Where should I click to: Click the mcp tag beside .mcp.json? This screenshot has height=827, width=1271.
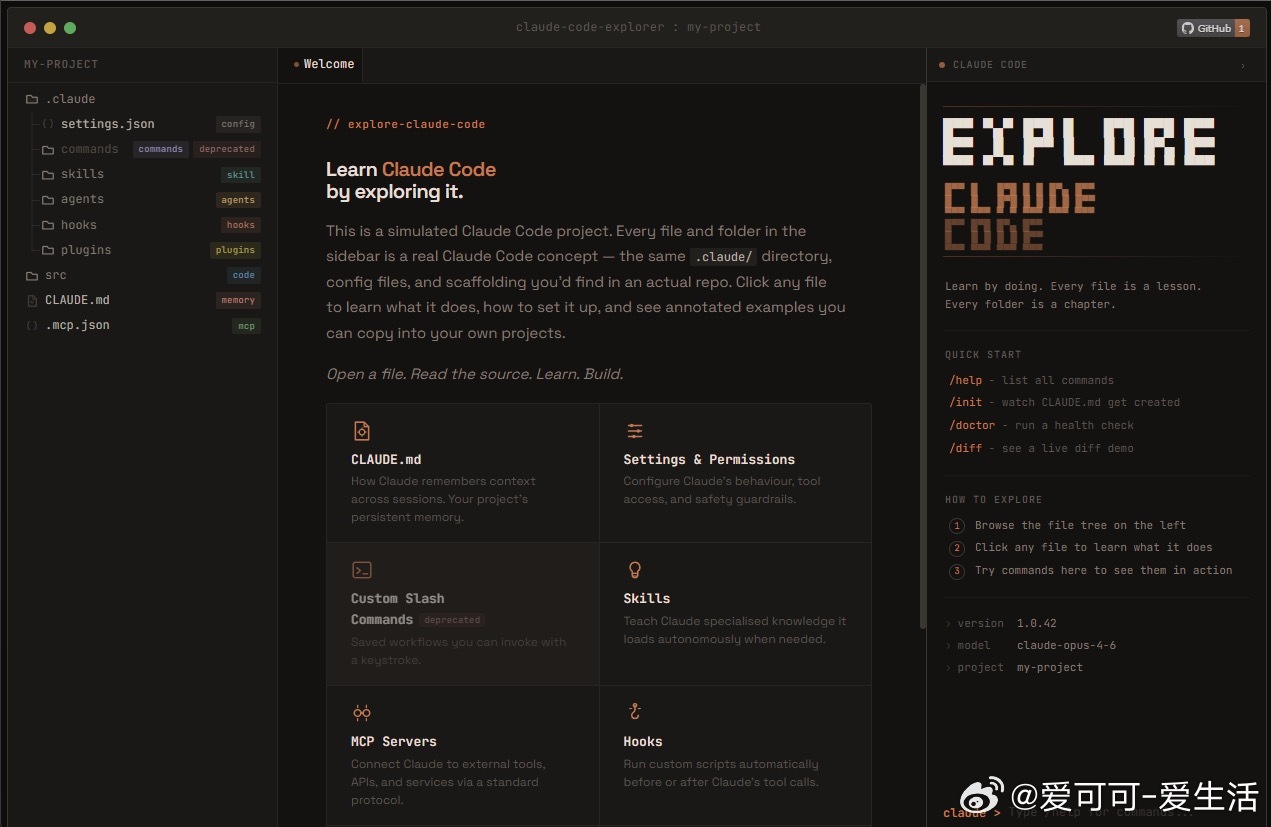[x=246, y=325]
